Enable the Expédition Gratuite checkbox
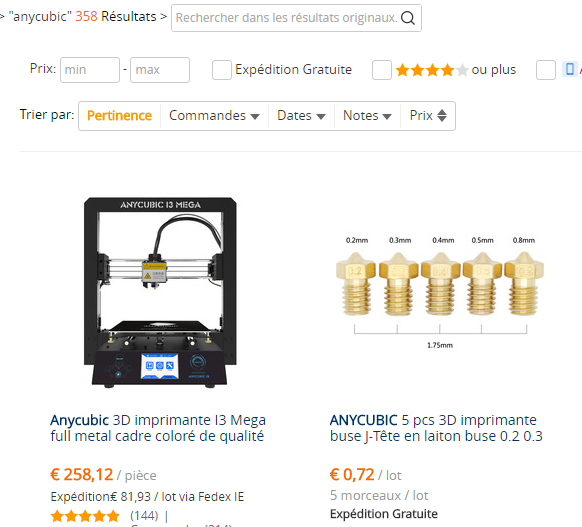This screenshot has width=582, height=527. 222,70
